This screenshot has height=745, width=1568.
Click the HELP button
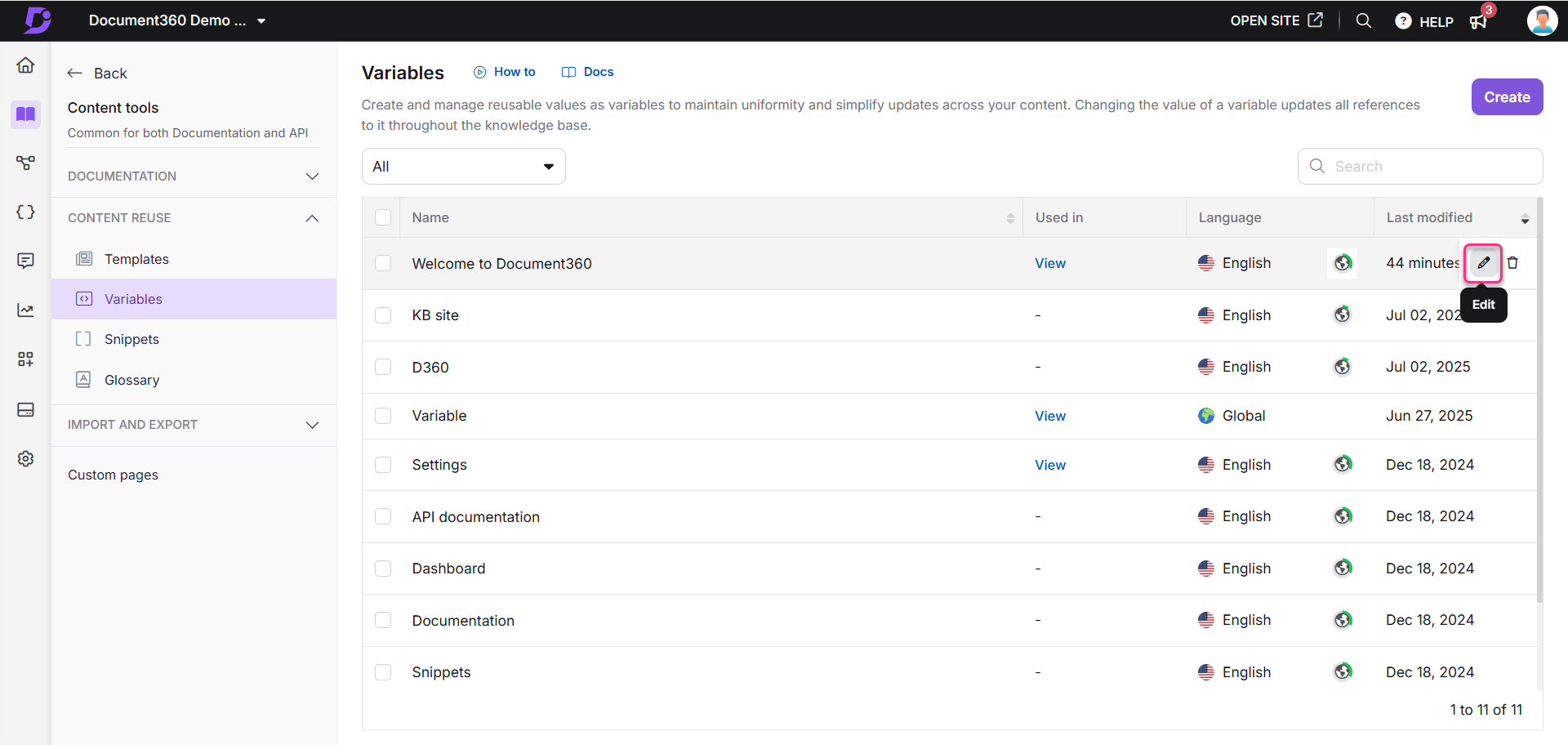click(1424, 21)
